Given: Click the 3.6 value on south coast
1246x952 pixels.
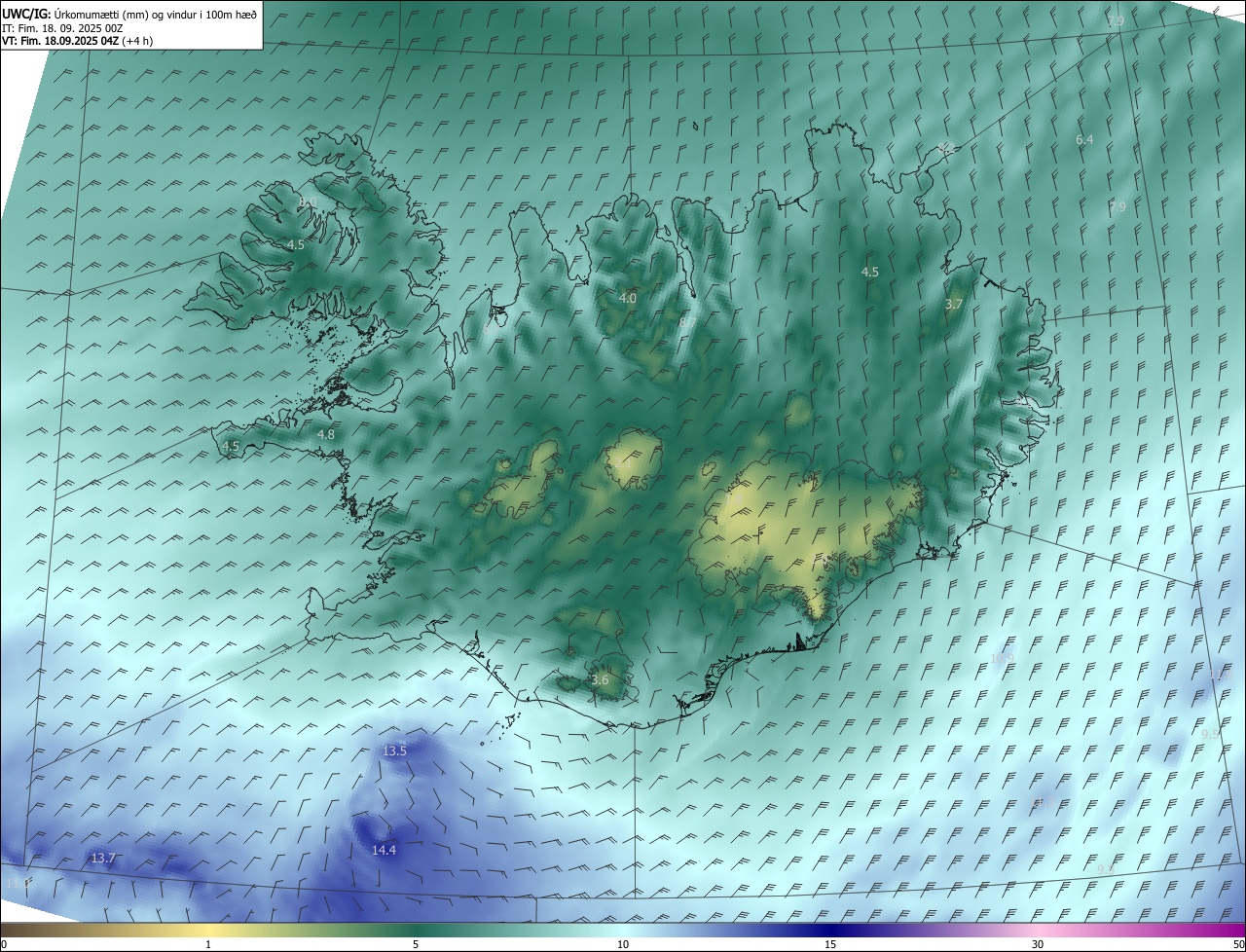Looking at the screenshot, I should pos(600,679).
